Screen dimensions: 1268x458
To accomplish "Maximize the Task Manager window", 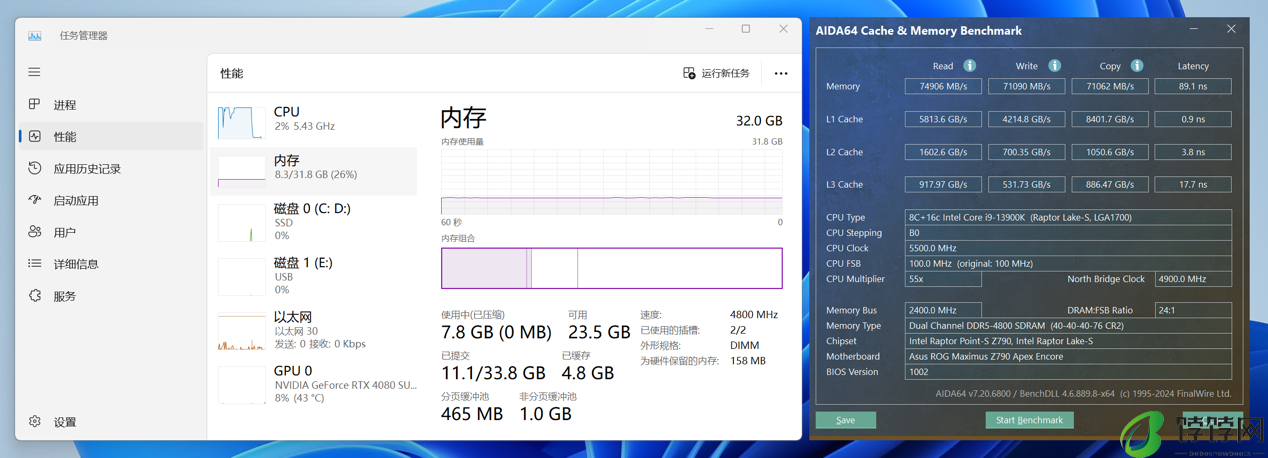I will [746, 30].
